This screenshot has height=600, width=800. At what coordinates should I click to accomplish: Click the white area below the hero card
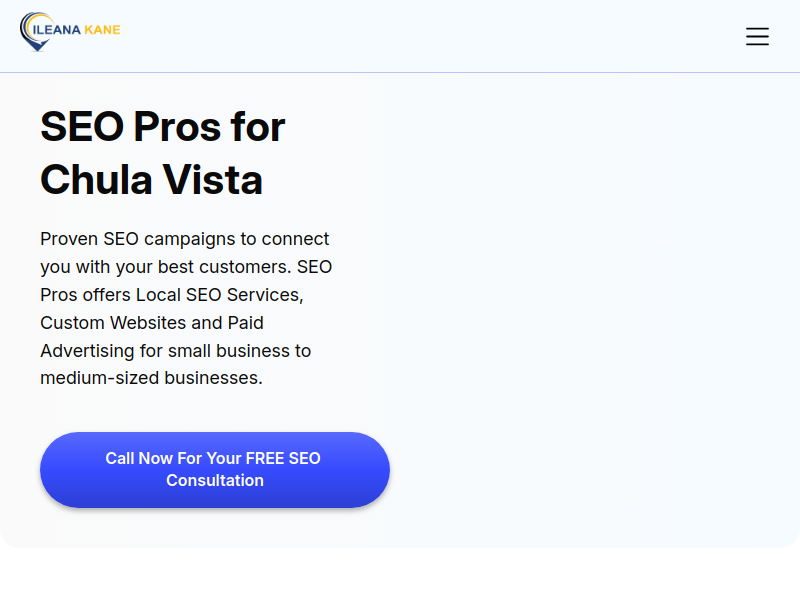click(400, 574)
